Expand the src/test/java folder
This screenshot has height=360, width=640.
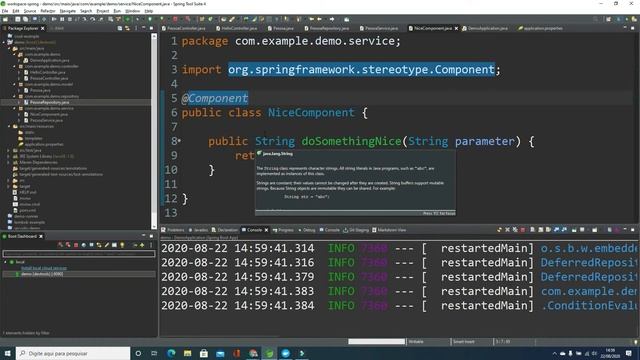coord(9,150)
